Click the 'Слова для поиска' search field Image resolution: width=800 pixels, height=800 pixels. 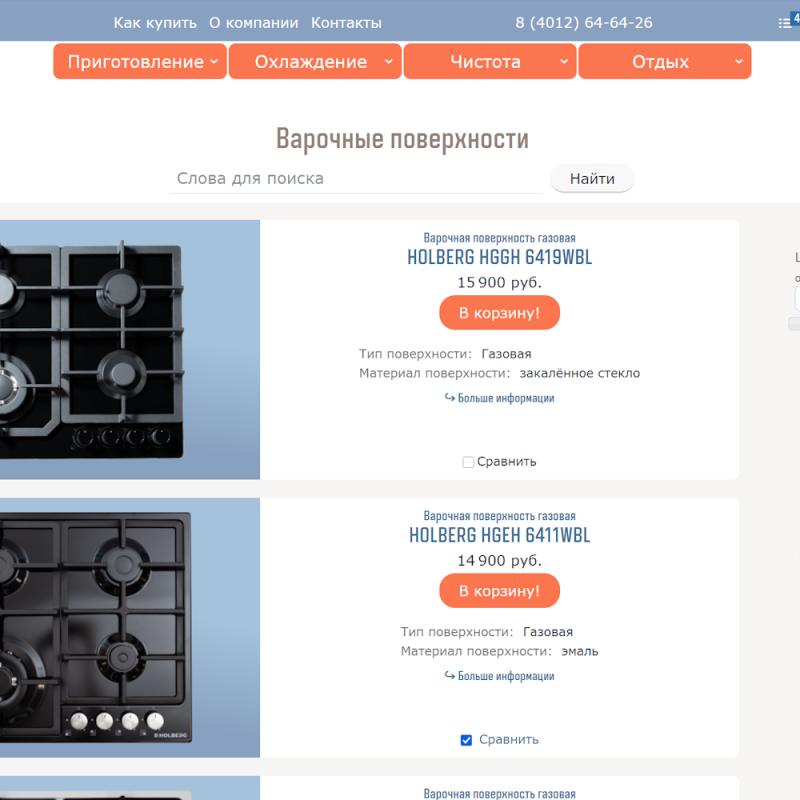(360, 179)
